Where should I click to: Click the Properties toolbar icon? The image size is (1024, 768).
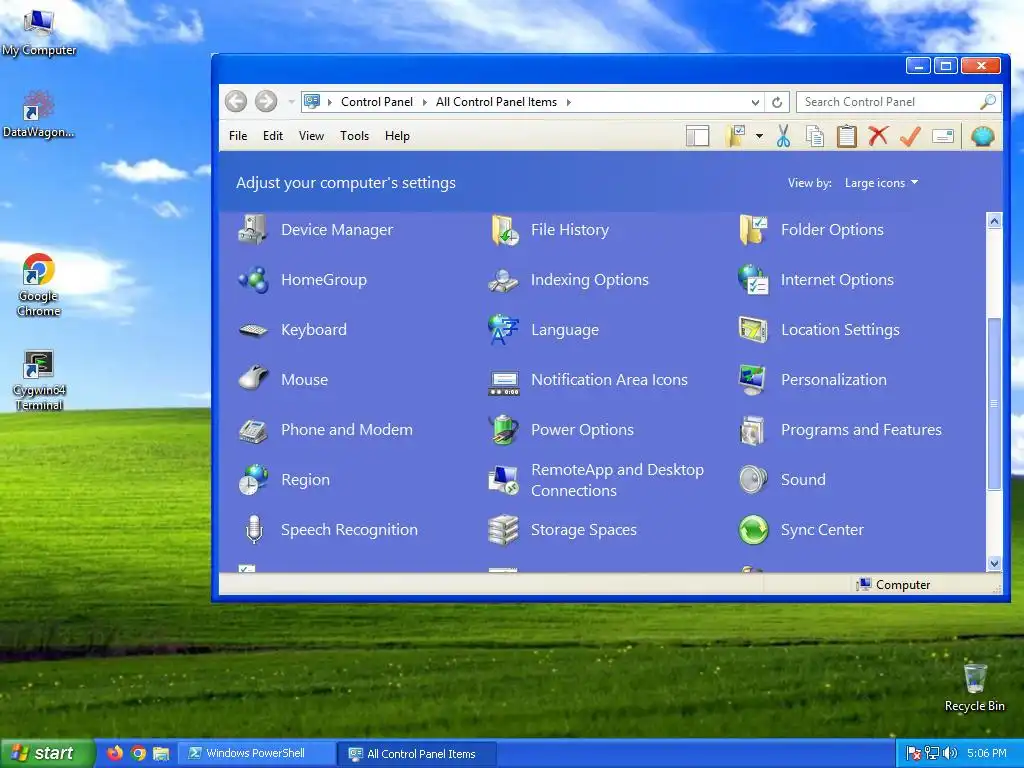pyautogui.click(x=942, y=136)
